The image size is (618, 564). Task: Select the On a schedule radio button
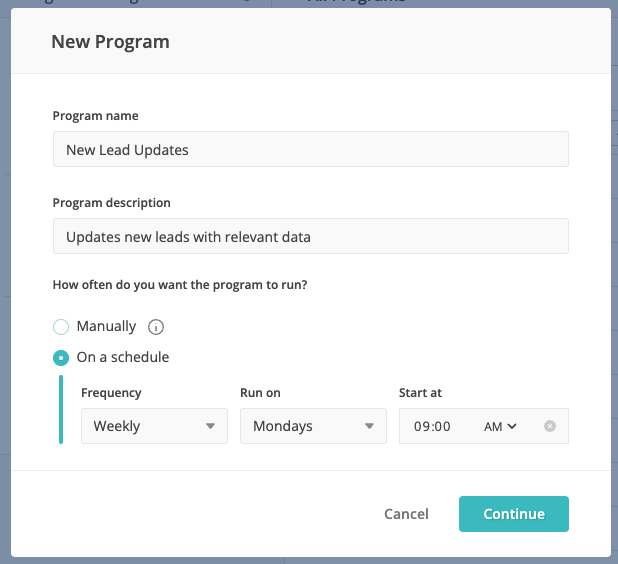coord(61,358)
